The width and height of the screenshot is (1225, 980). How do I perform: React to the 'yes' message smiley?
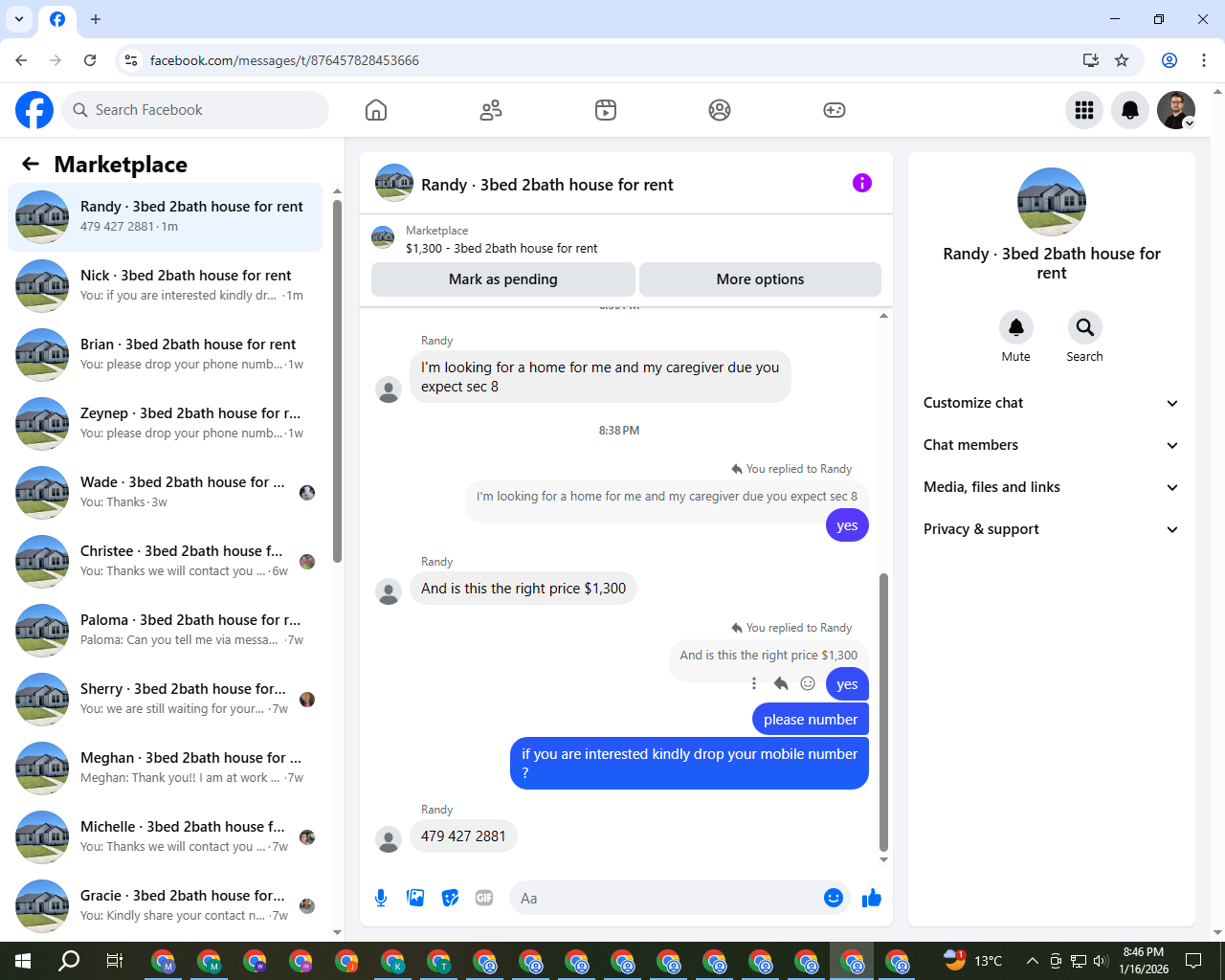(x=808, y=683)
